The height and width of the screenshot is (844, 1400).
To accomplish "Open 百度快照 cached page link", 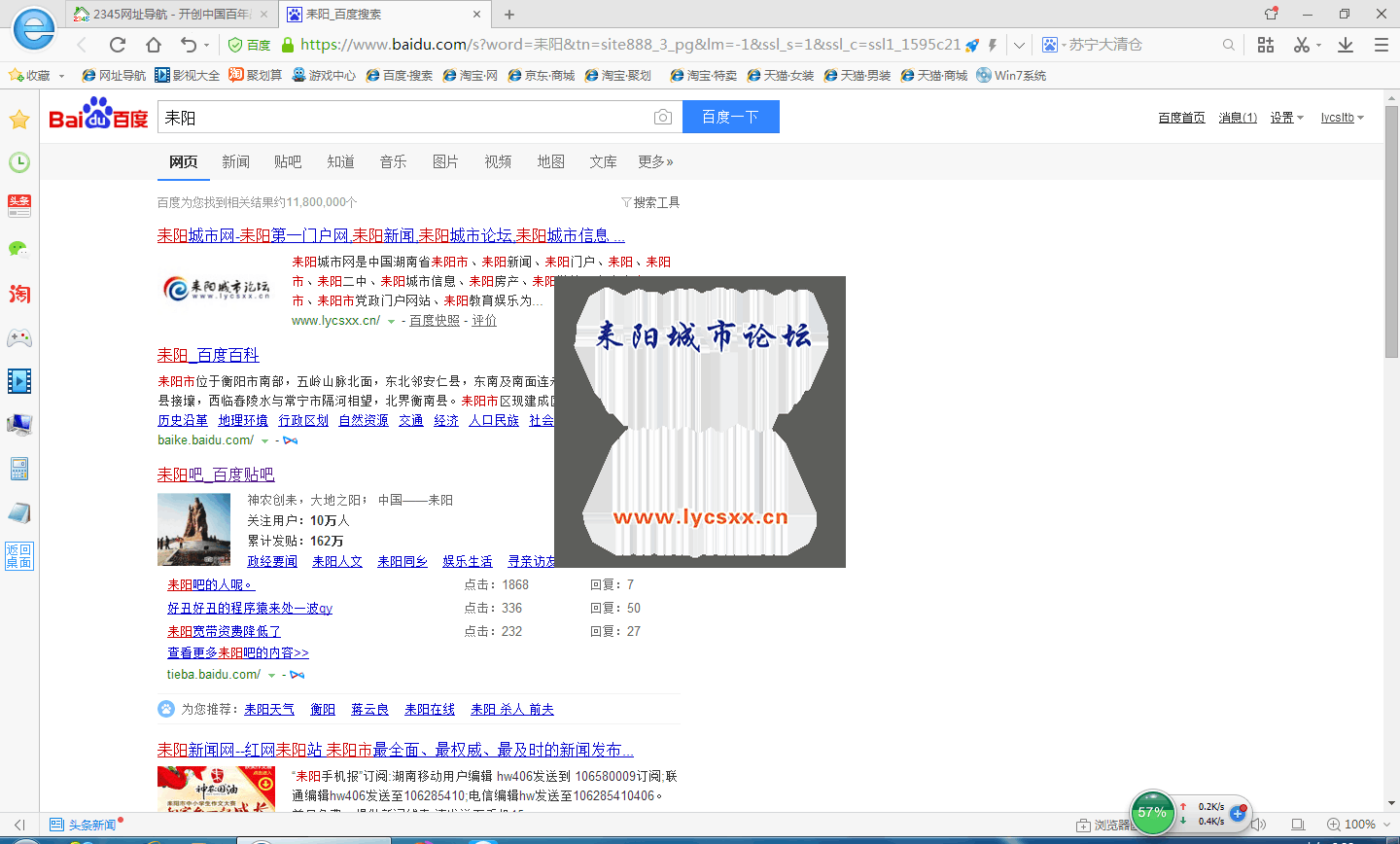I will (x=435, y=321).
